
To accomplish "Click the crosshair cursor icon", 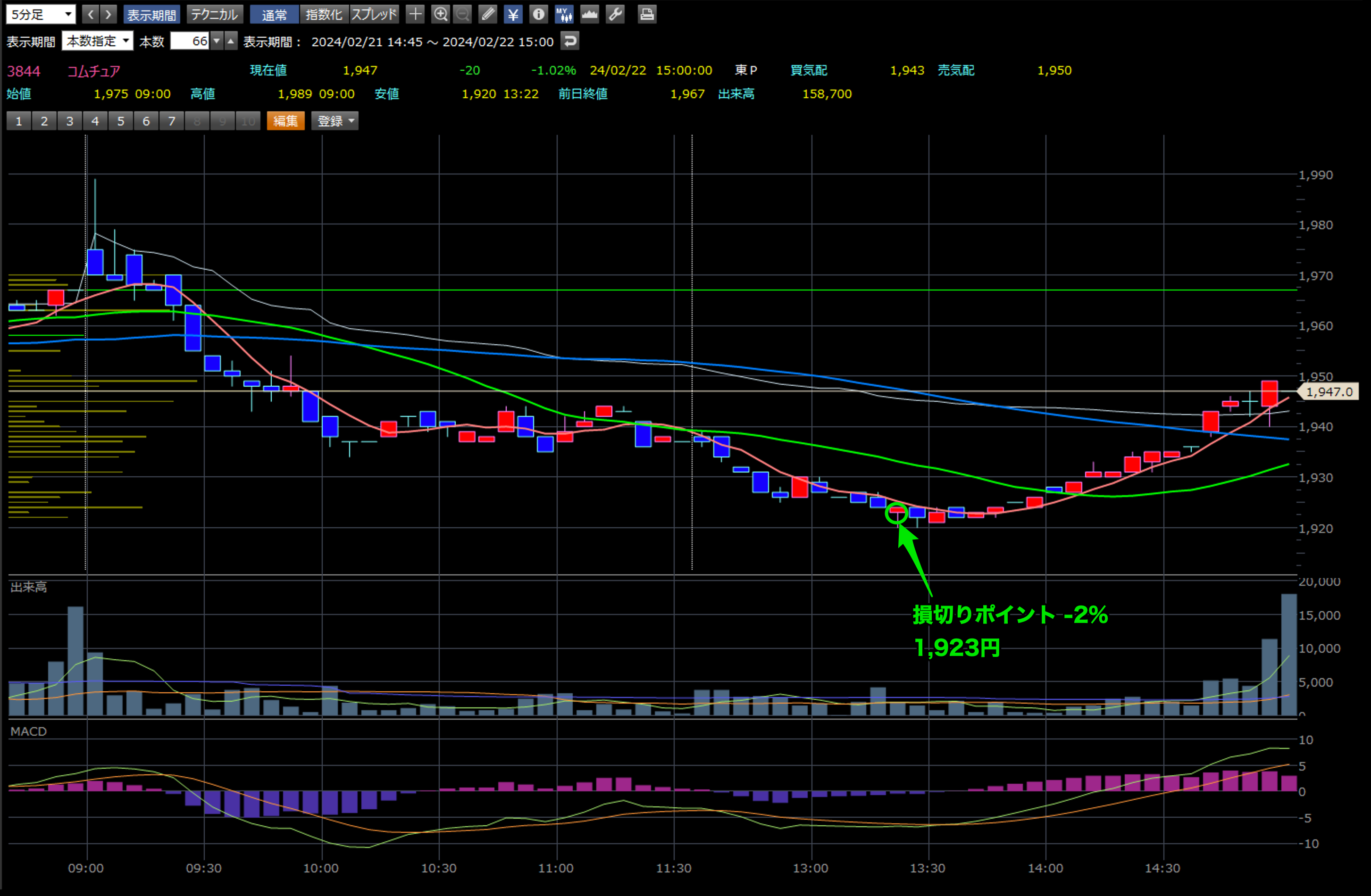I will [415, 14].
